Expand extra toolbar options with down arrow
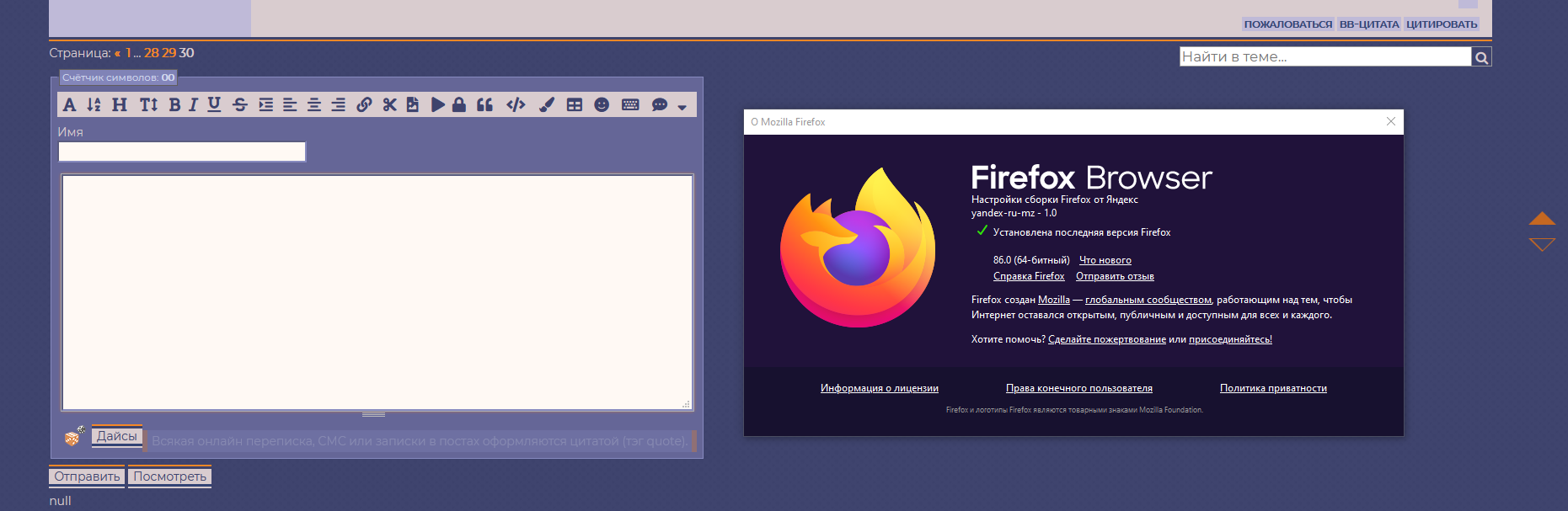 tap(682, 107)
